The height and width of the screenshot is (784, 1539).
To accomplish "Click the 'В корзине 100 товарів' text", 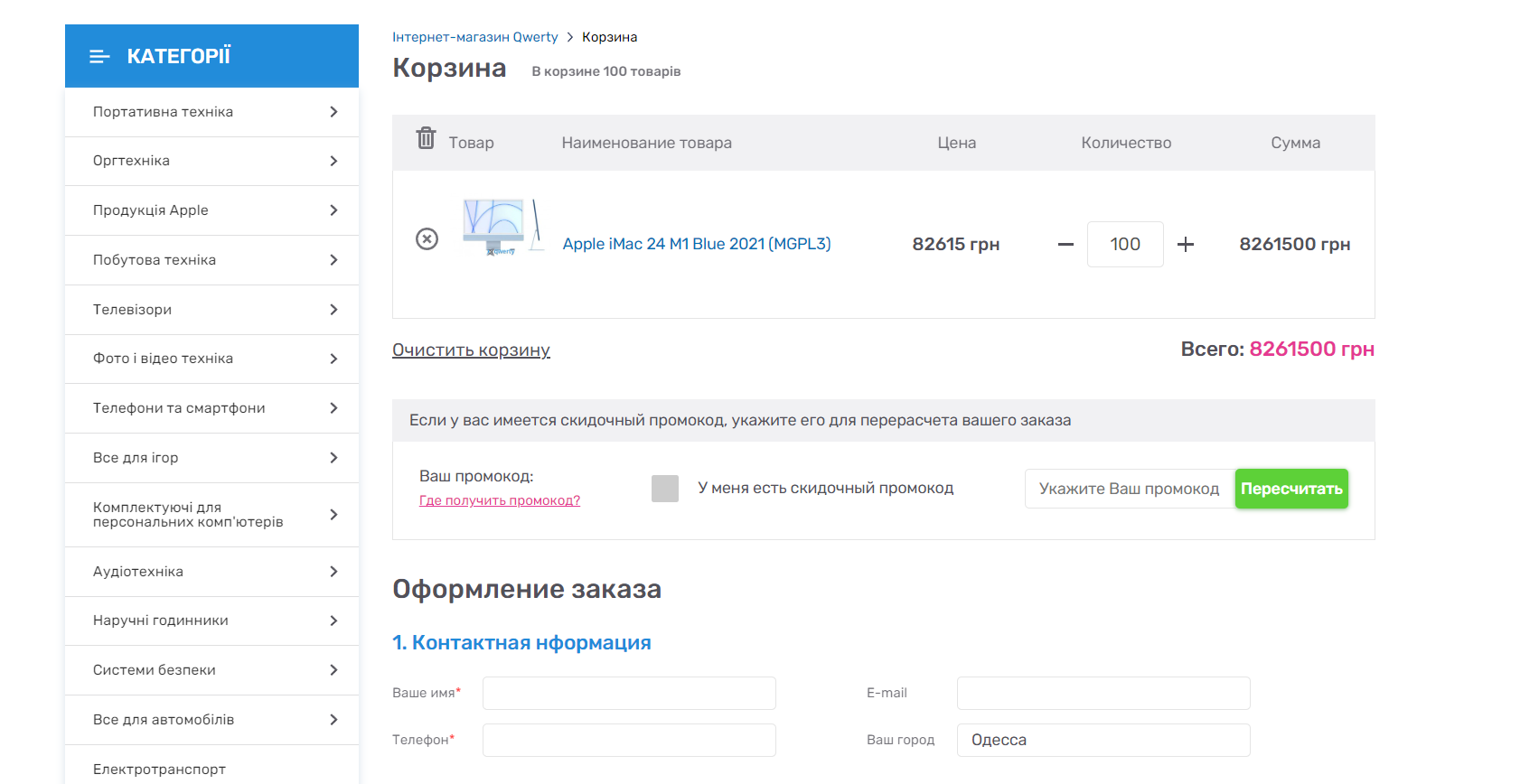I will 606,71.
